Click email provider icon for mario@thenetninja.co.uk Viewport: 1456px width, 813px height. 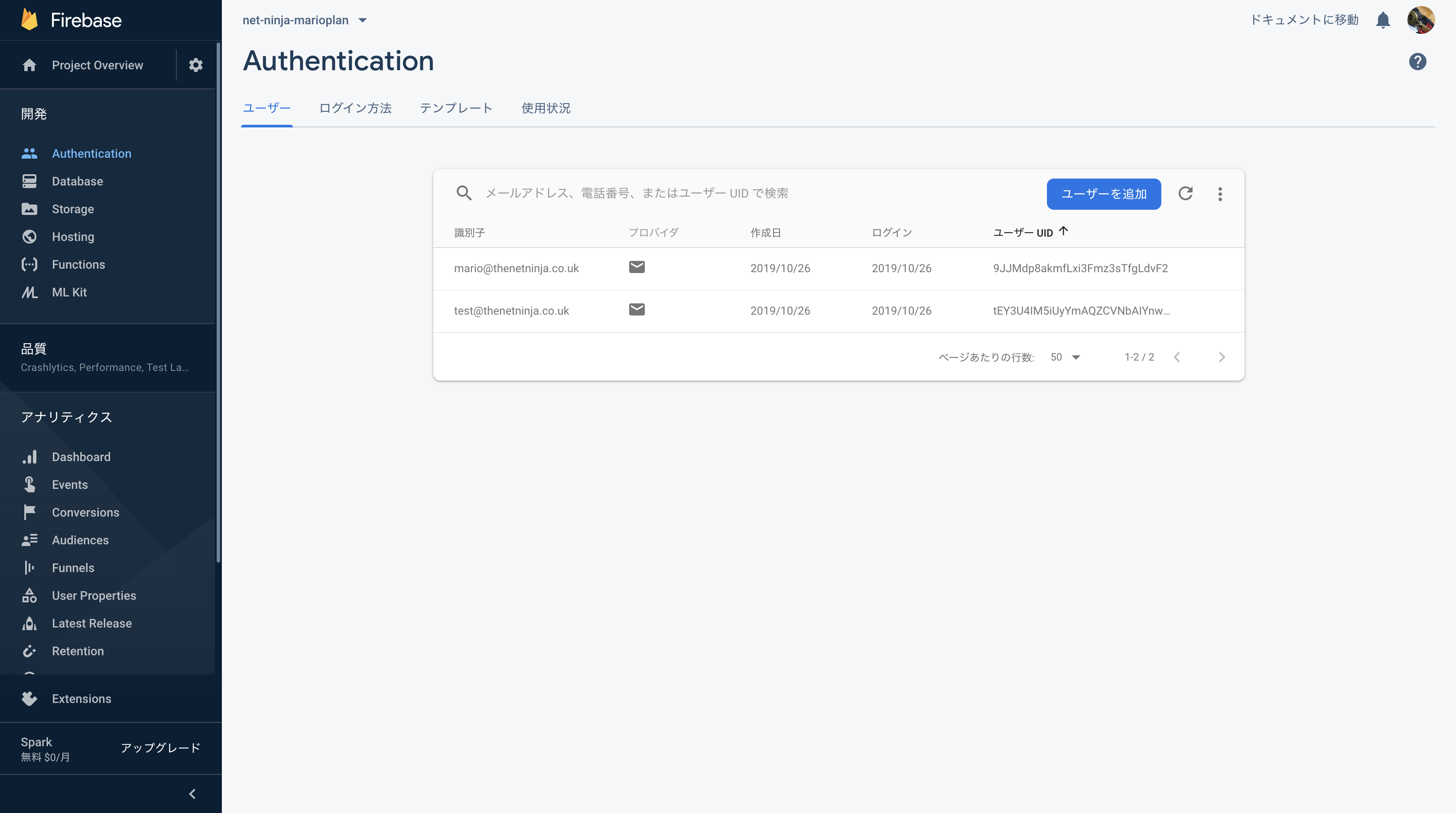(x=637, y=267)
